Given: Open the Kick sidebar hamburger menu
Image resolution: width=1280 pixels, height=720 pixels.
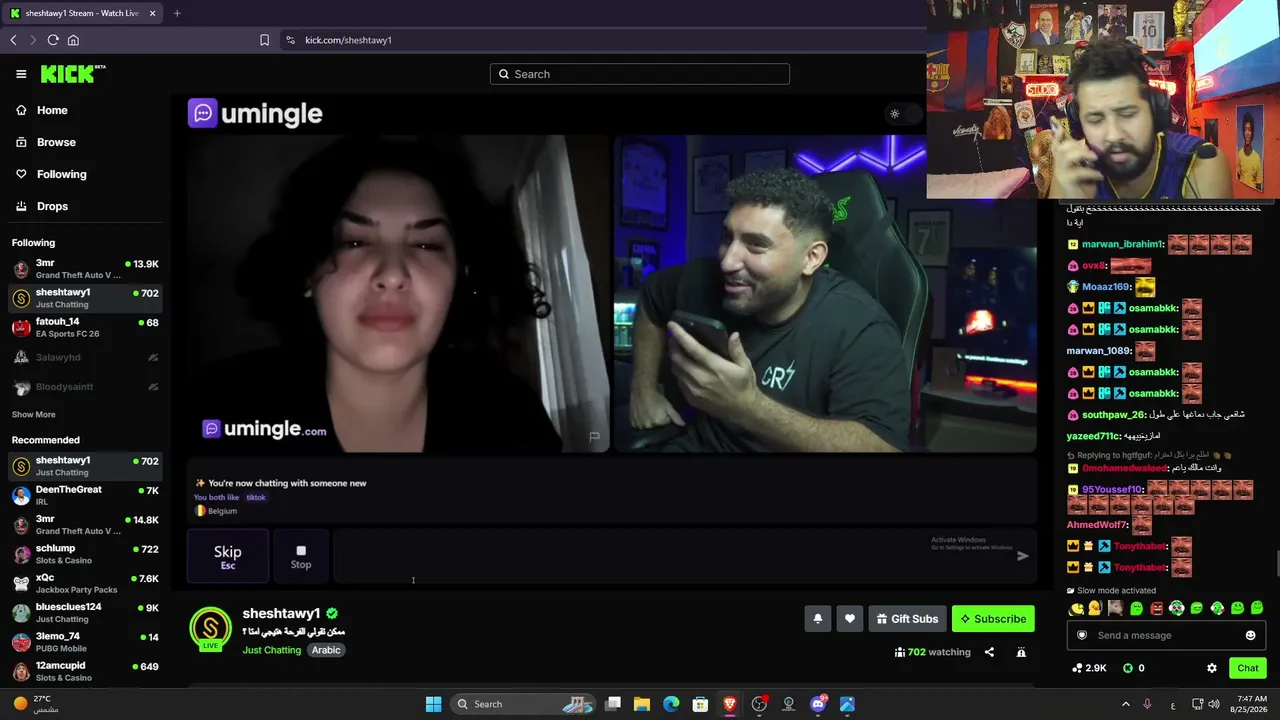Looking at the screenshot, I should (x=21, y=74).
